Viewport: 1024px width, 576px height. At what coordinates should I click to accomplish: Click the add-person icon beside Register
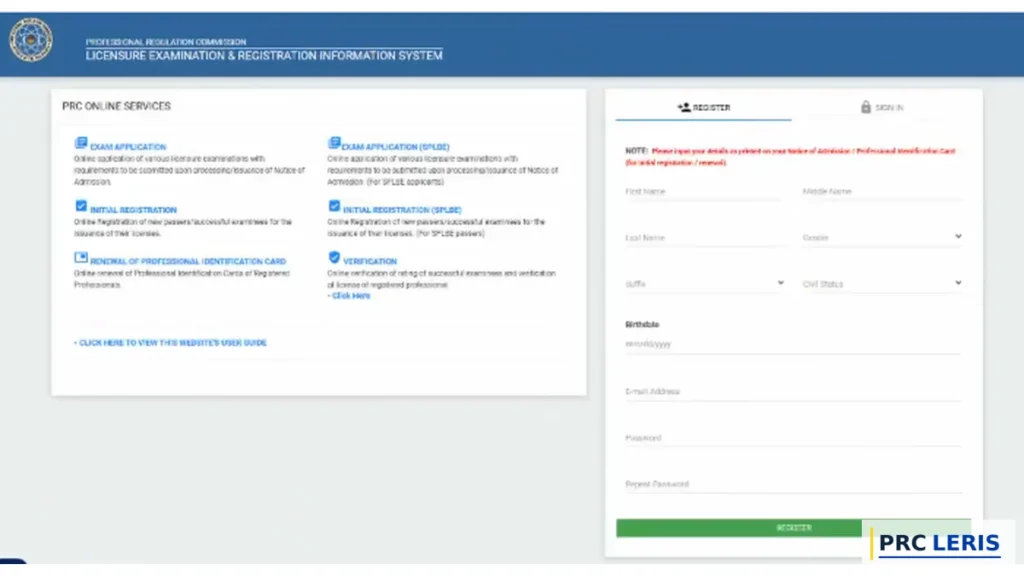pos(684,107)
